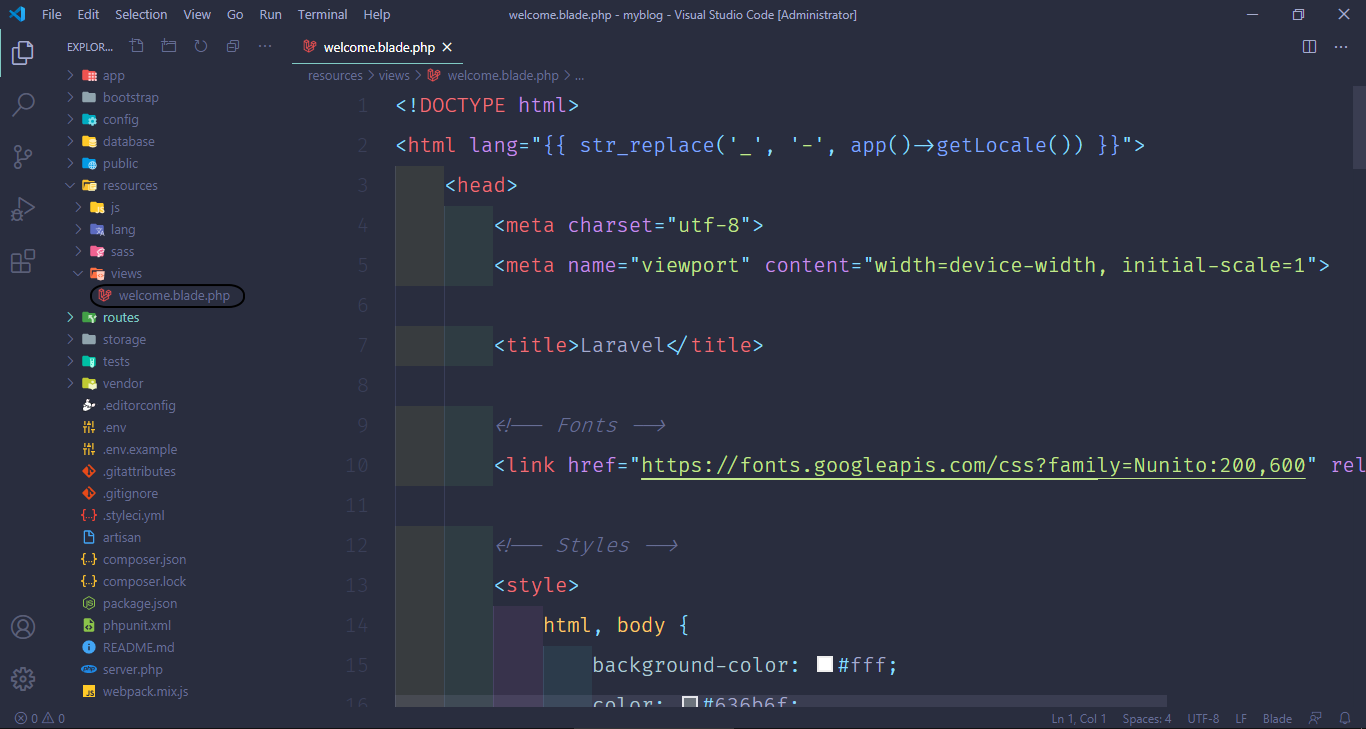Open the Selection menu
Screen dimensions: 1366x729
tap(141, 14)
